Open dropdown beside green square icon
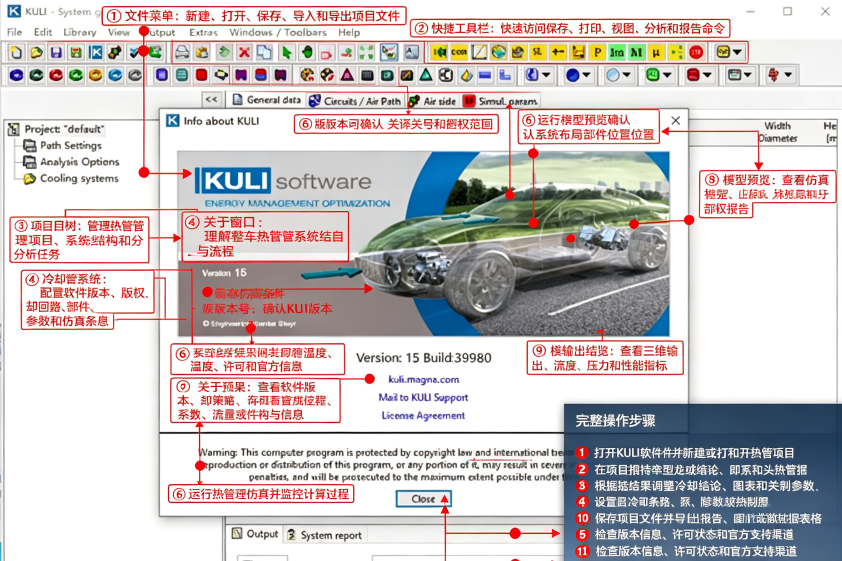Viewport: 842px width, 561px height. 666,75
